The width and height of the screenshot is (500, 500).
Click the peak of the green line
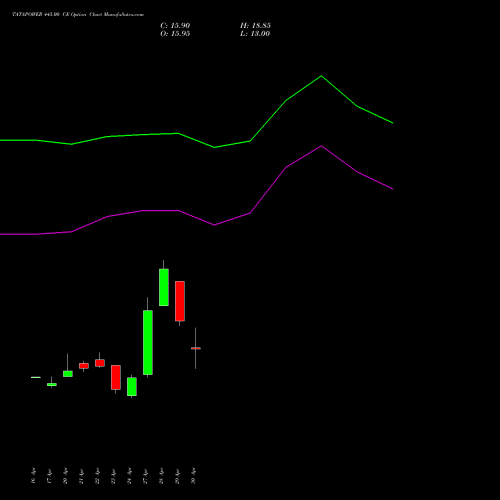[321, 76]
